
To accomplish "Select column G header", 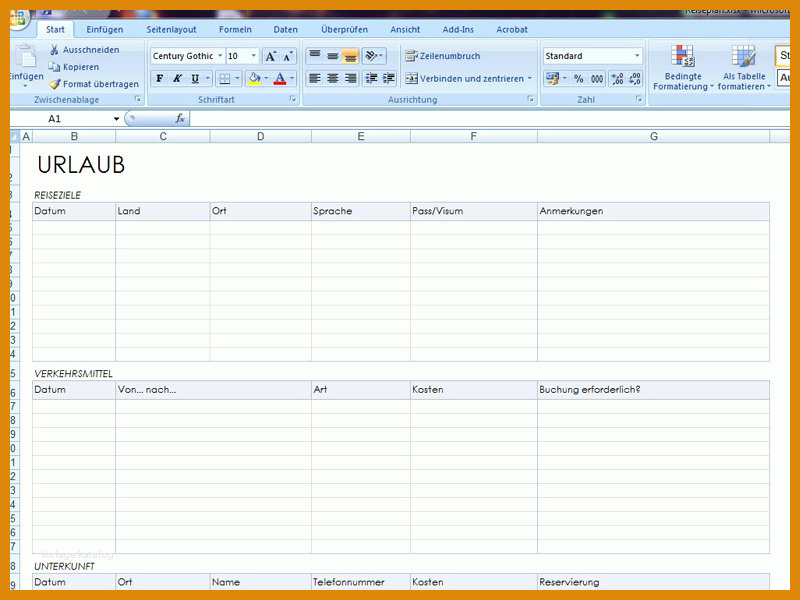I will click(654, 137).
